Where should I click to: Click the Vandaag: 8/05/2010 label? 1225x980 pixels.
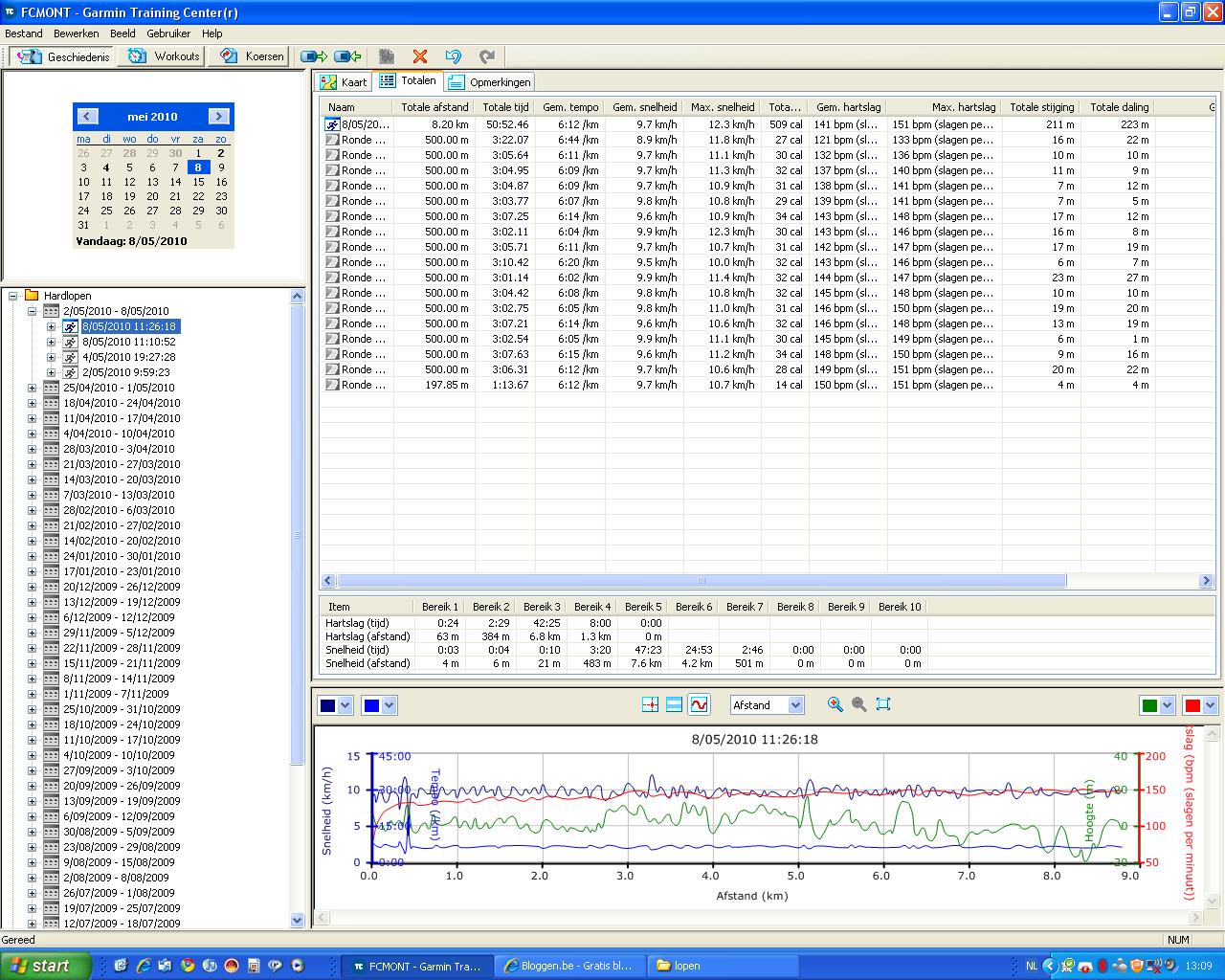pyautogui.click(x=131, y=241)
